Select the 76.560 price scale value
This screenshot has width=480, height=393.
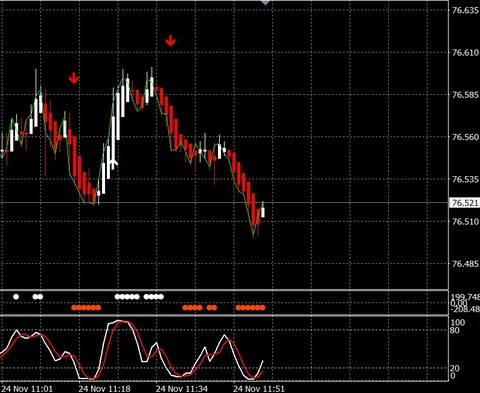tap(465, 137)
